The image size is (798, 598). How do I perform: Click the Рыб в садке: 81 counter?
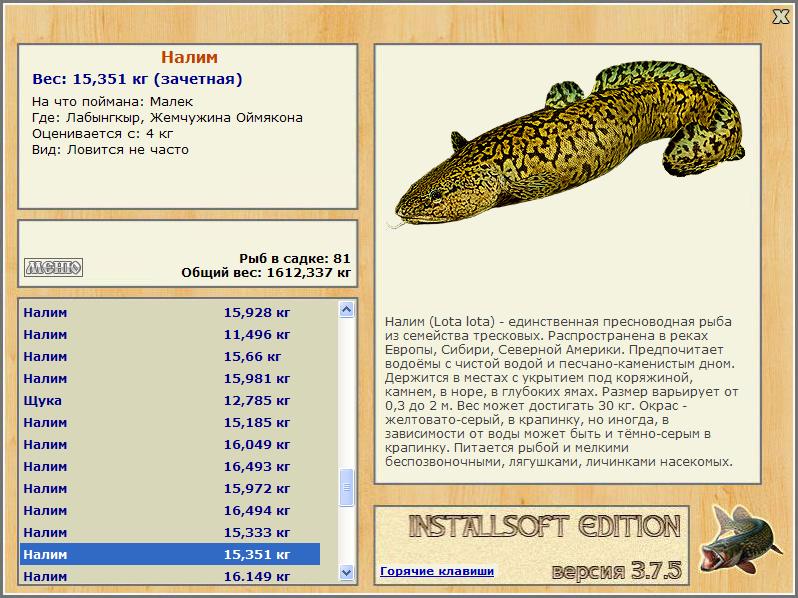(295, 259)
